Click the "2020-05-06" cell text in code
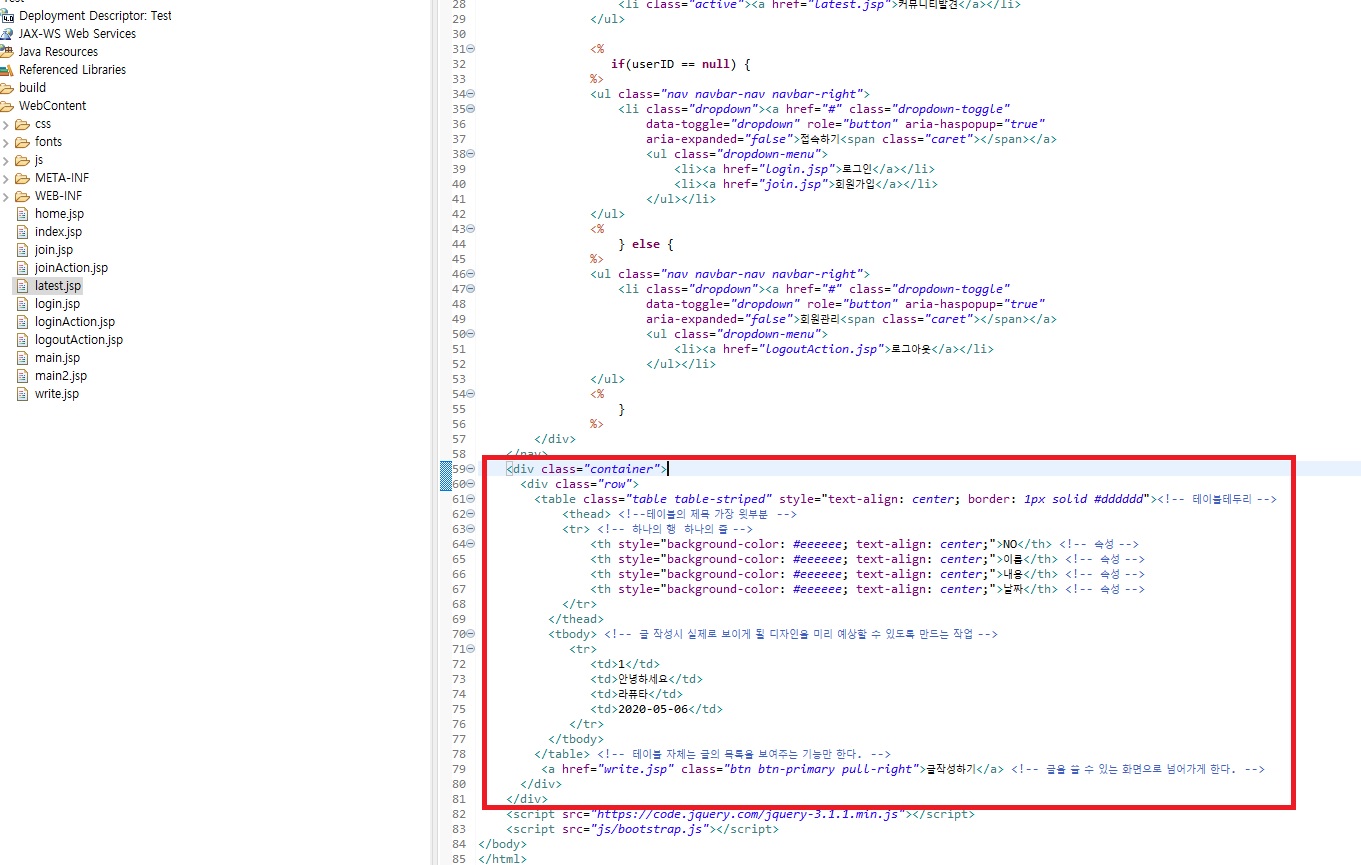 point(653,709)
